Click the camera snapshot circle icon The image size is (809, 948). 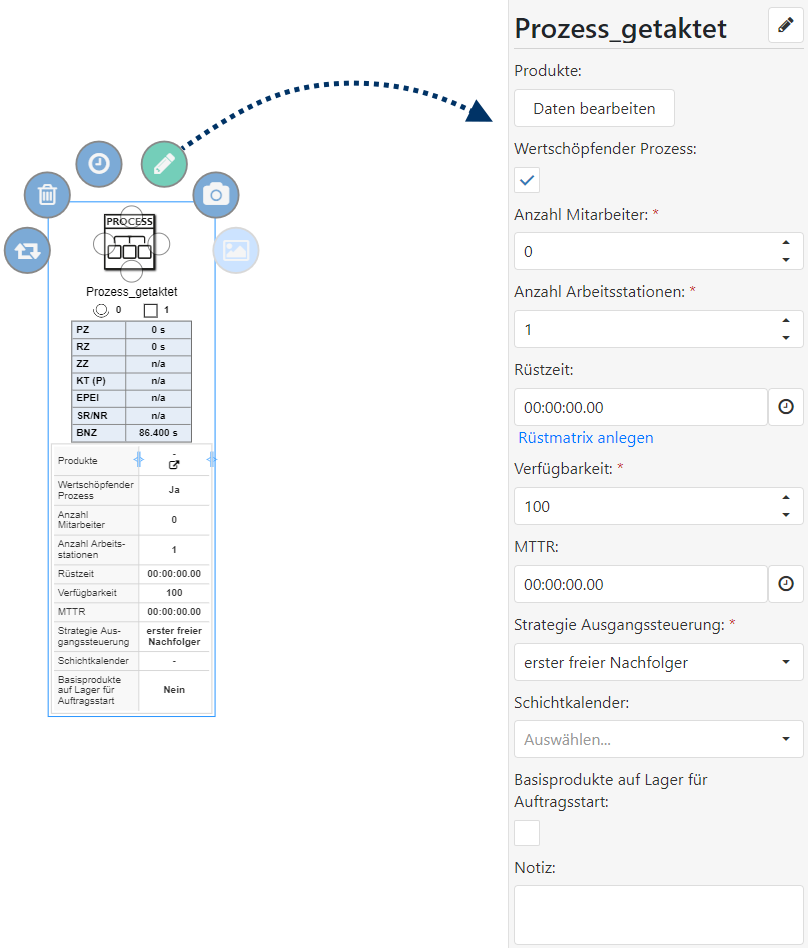click(216, 195)
